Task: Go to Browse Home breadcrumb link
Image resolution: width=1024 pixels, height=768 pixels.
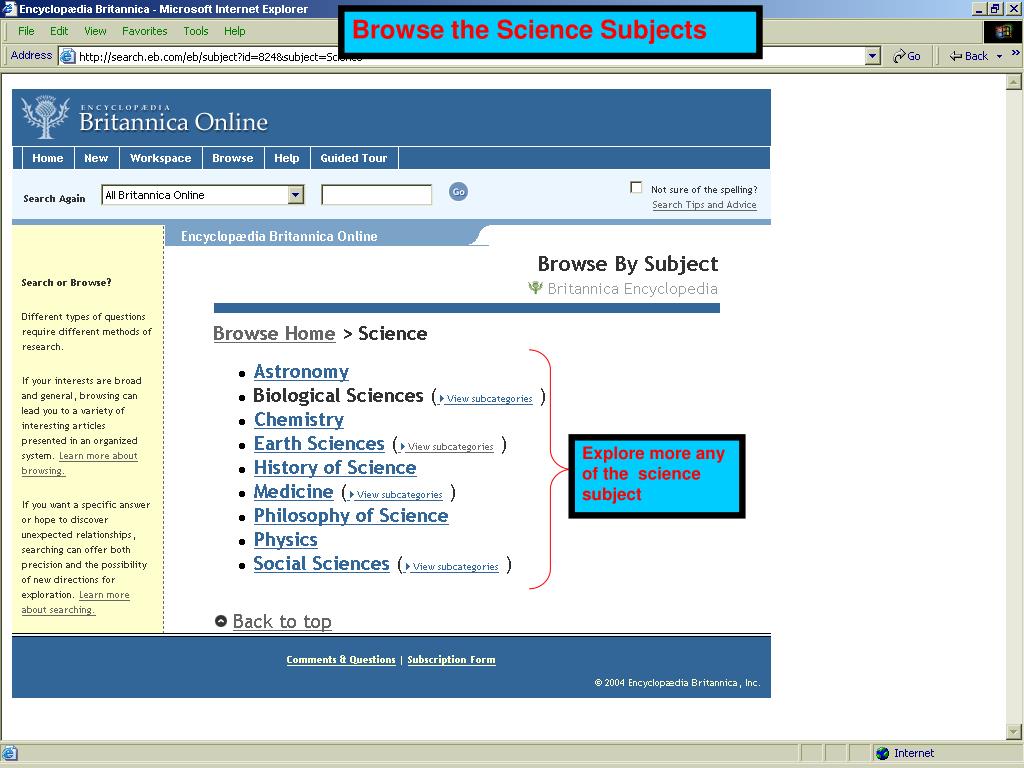Action: click(x=274, y=334)
